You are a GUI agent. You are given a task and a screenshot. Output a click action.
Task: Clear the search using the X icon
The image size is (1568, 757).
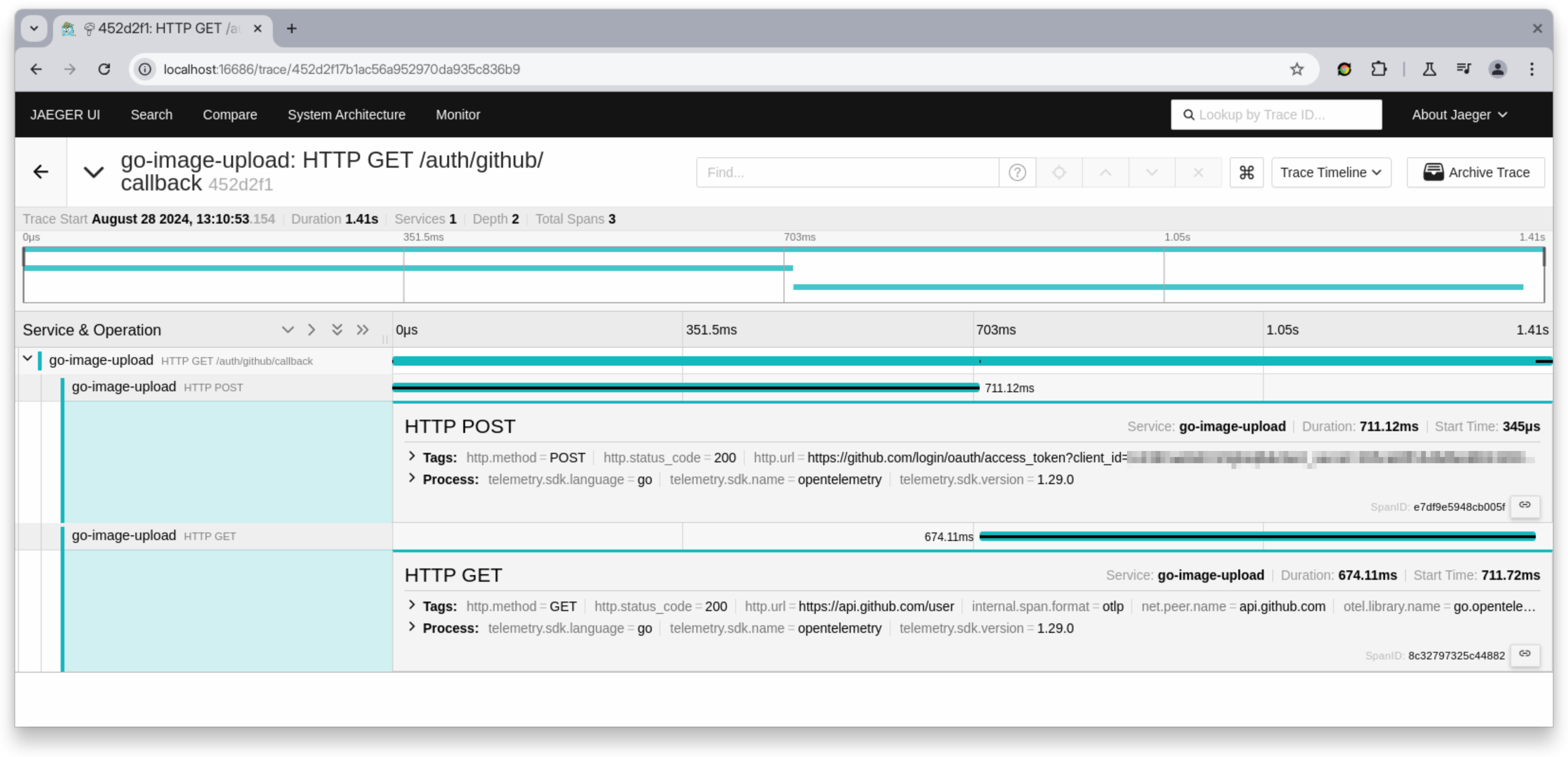point(1198,172)
